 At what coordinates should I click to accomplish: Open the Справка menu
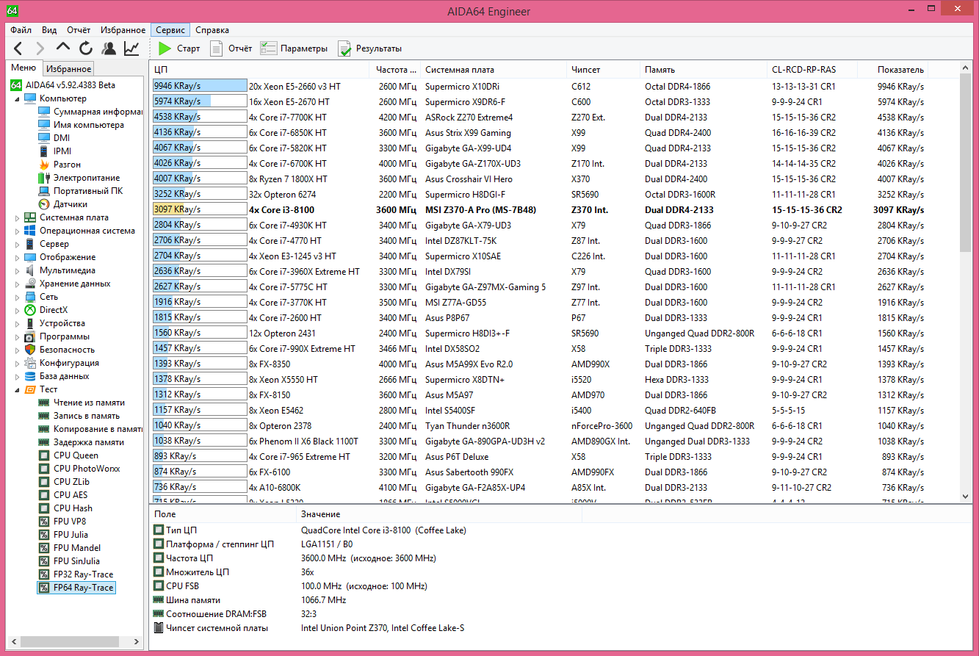[212, 30]
